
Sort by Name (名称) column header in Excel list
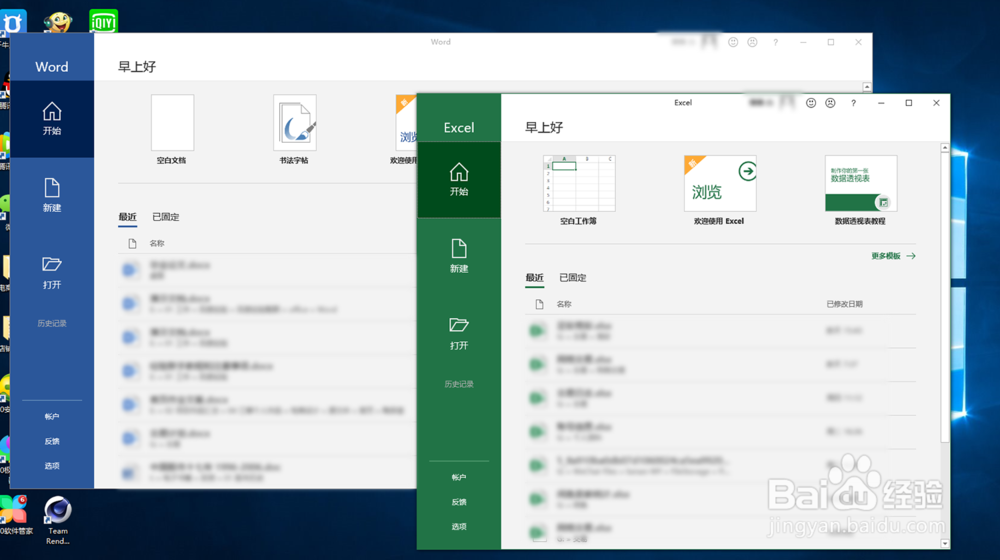[564, 304]
